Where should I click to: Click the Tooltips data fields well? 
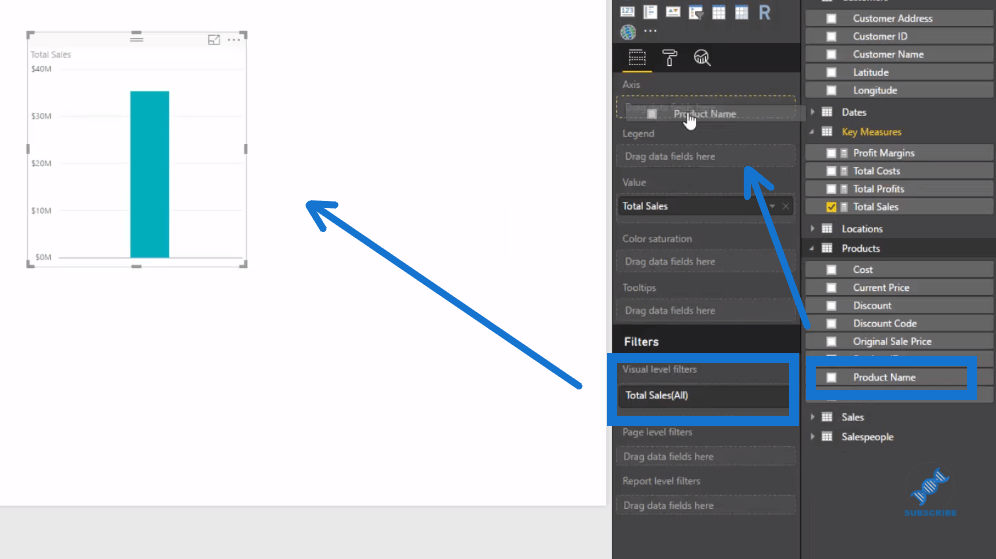705,311
